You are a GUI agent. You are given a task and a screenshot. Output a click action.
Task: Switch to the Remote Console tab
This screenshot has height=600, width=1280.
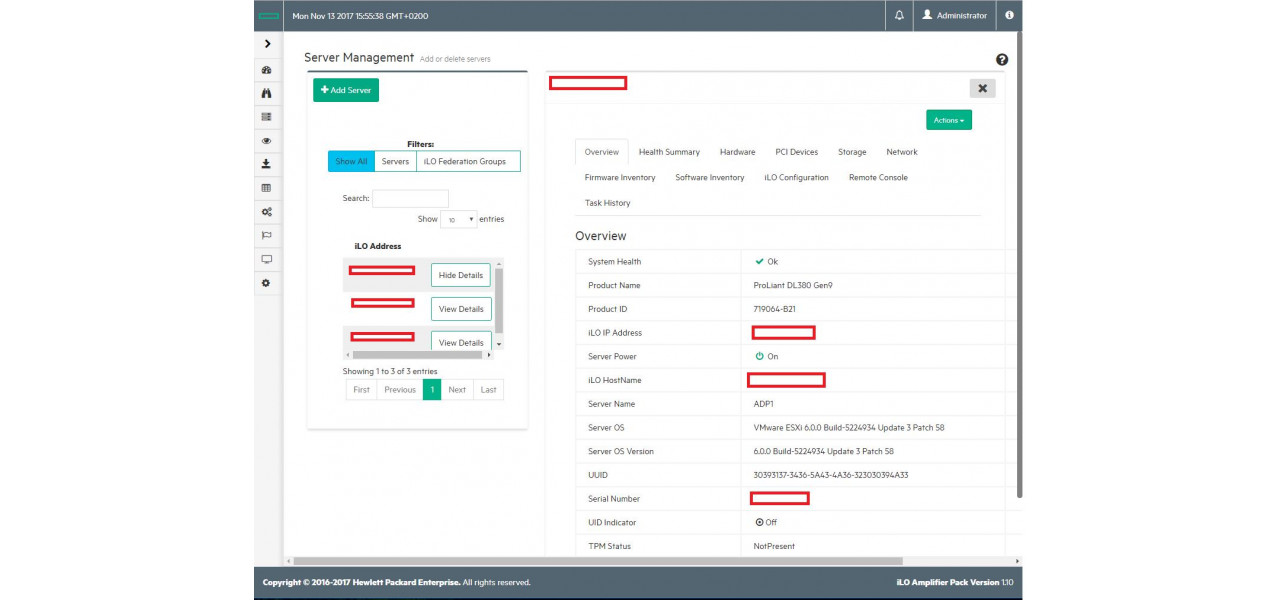[878, 177]
